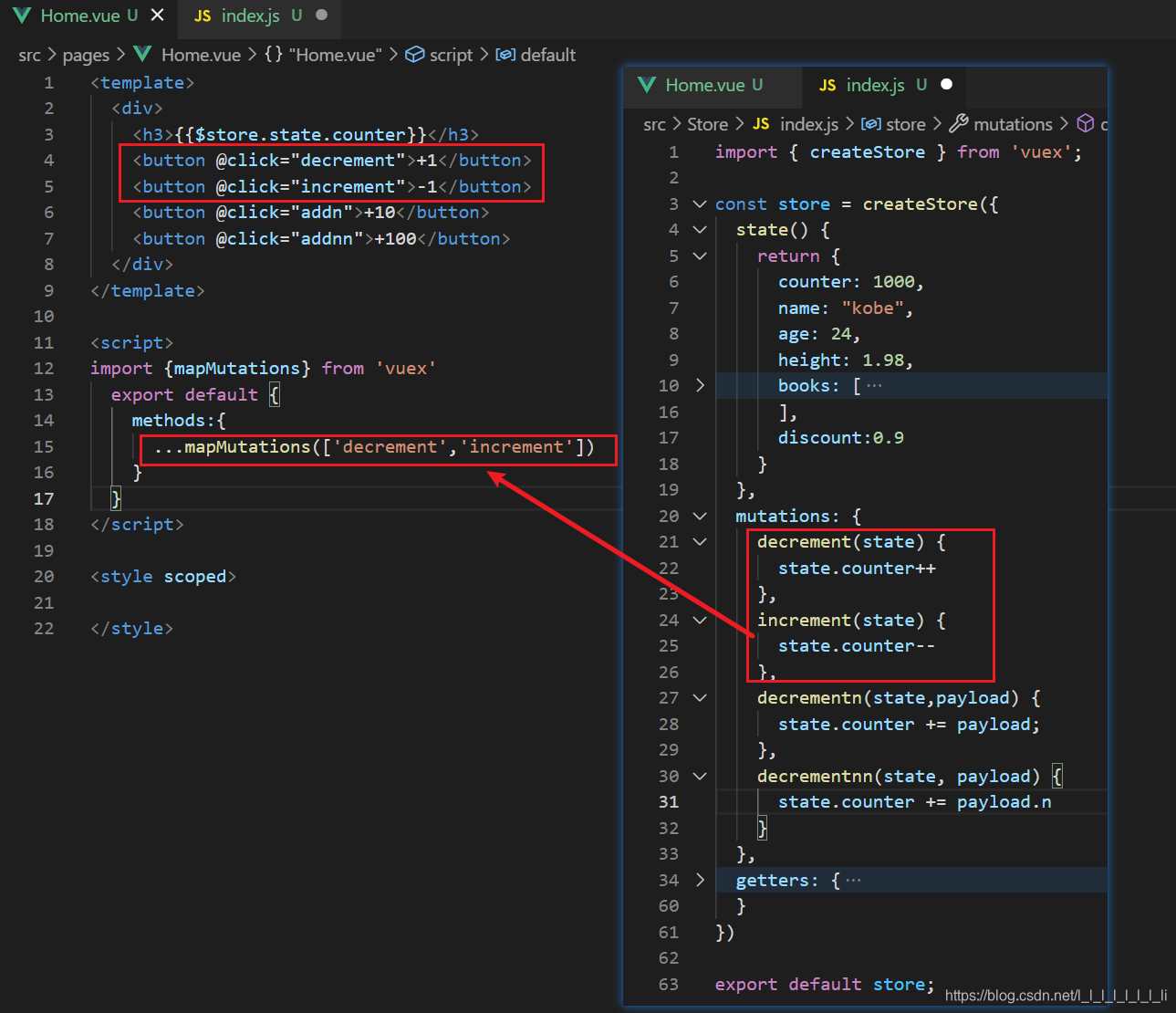Click line number 17 in Home.vue gutter
1176x1013 pixels.
click(44, 499)
